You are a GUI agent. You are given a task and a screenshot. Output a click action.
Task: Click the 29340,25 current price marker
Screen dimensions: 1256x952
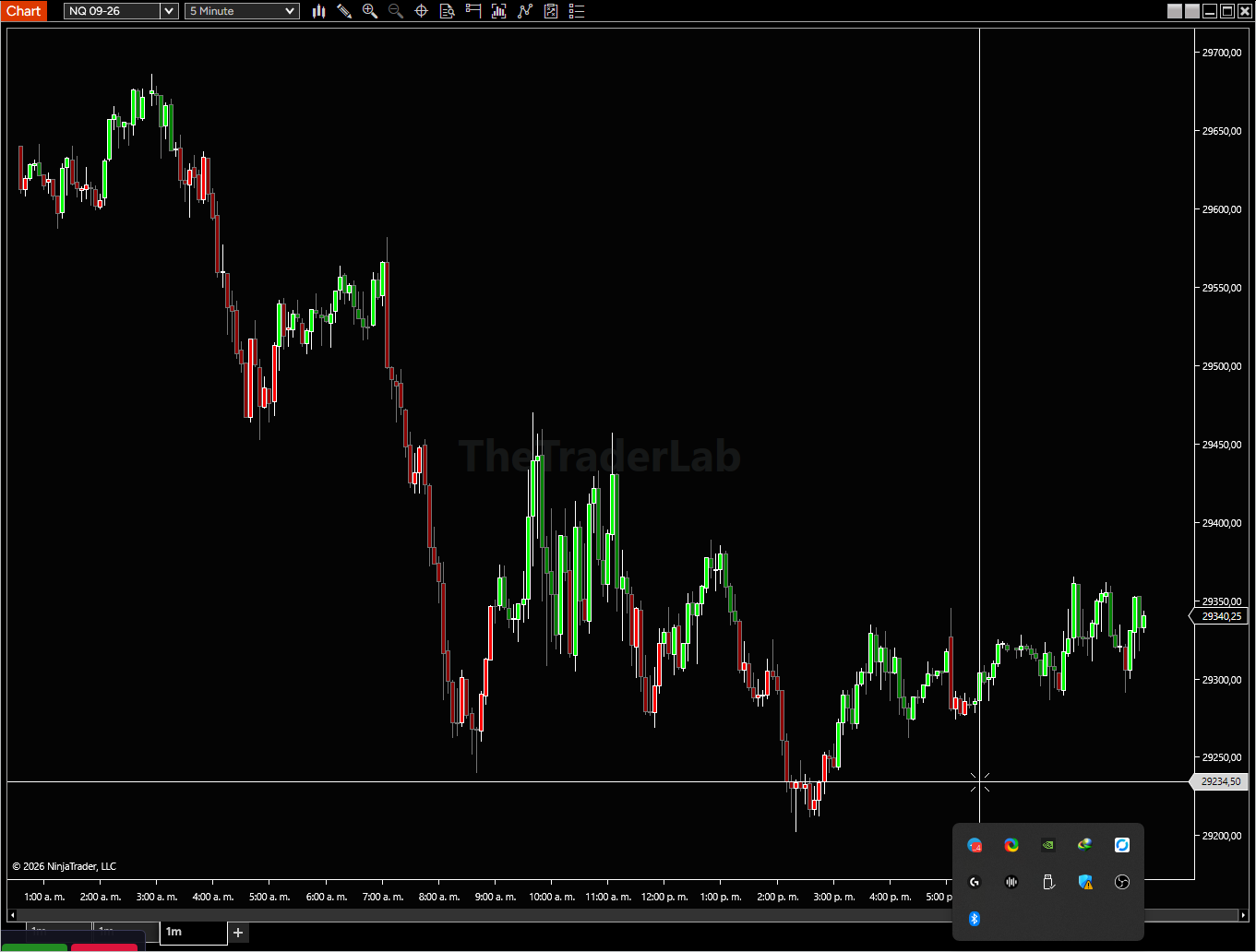pyautogui.click(x=1220, y=616)
